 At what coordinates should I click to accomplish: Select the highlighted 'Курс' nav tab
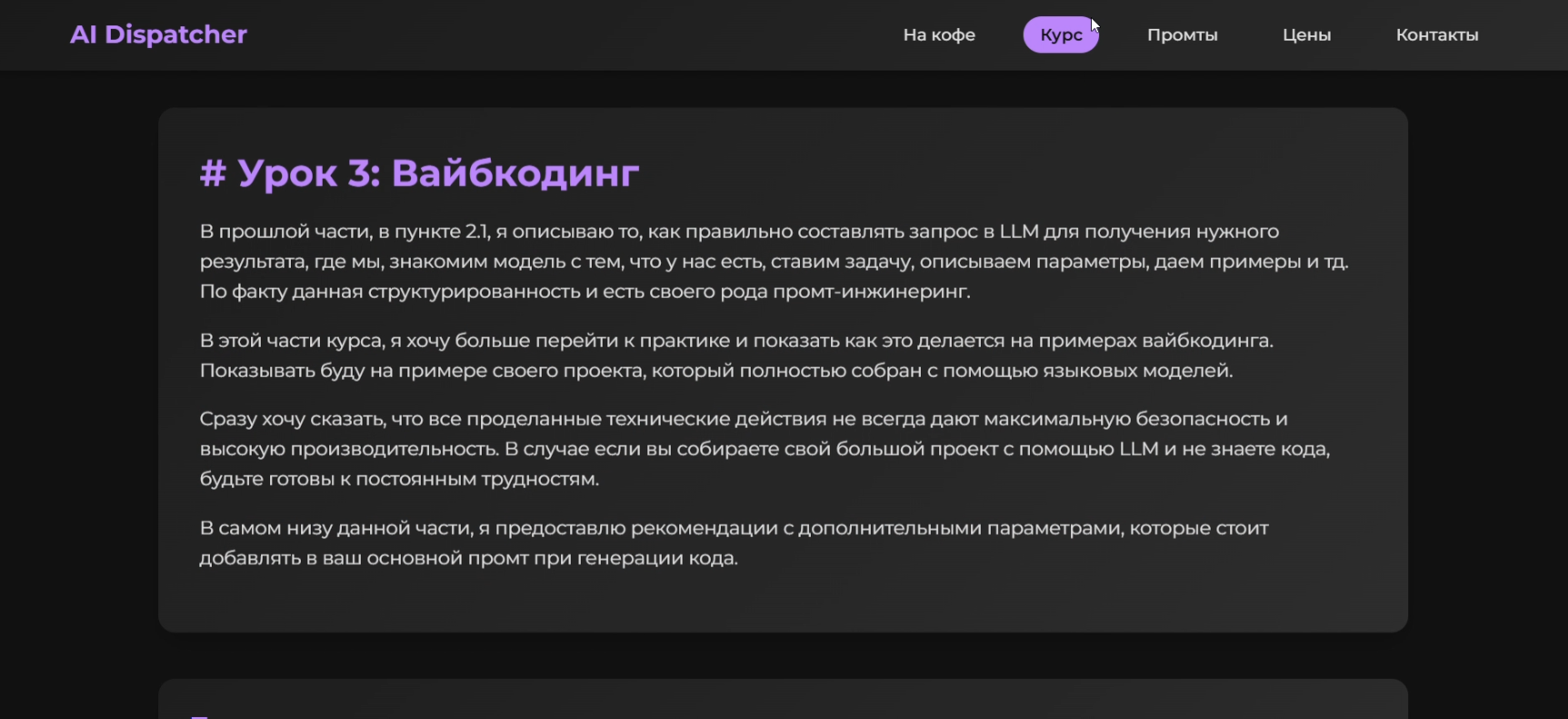point(1061,35)
